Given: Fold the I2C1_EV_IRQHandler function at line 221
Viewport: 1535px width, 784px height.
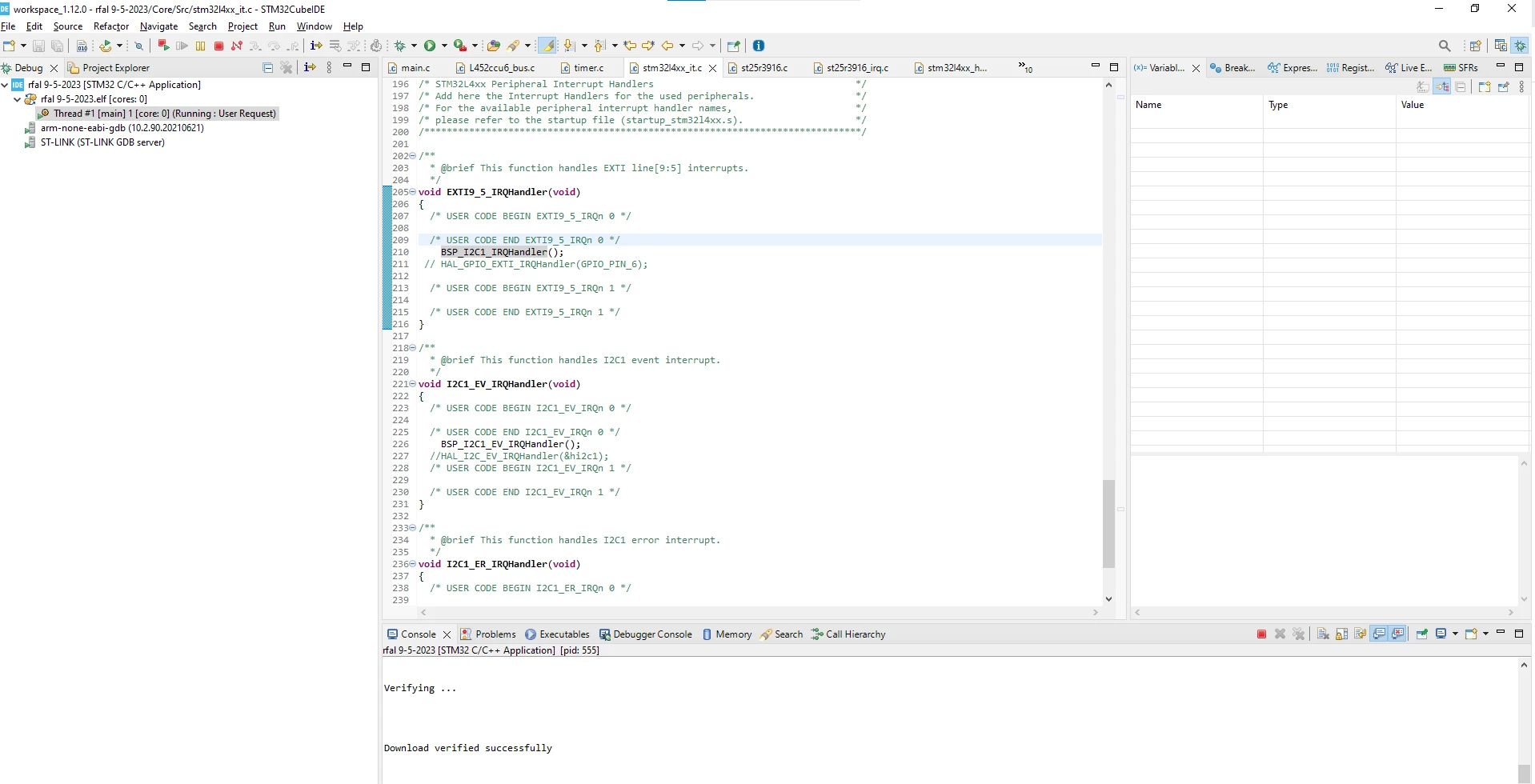Looking at the screenshot, I should pyautogui.click(x=413, y=384).
